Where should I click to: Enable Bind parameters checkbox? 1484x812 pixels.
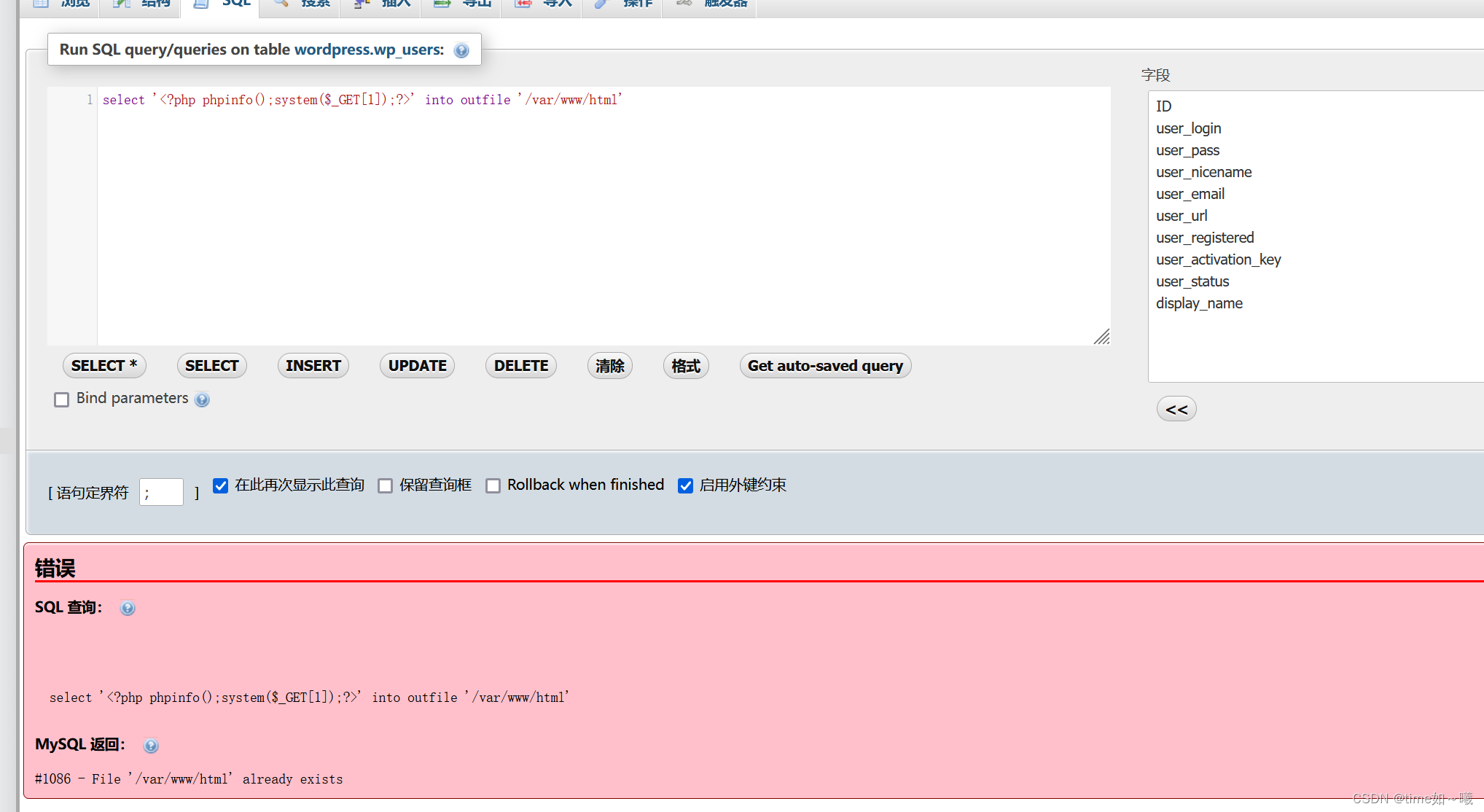pyautogui.click(x=62, y=399)
